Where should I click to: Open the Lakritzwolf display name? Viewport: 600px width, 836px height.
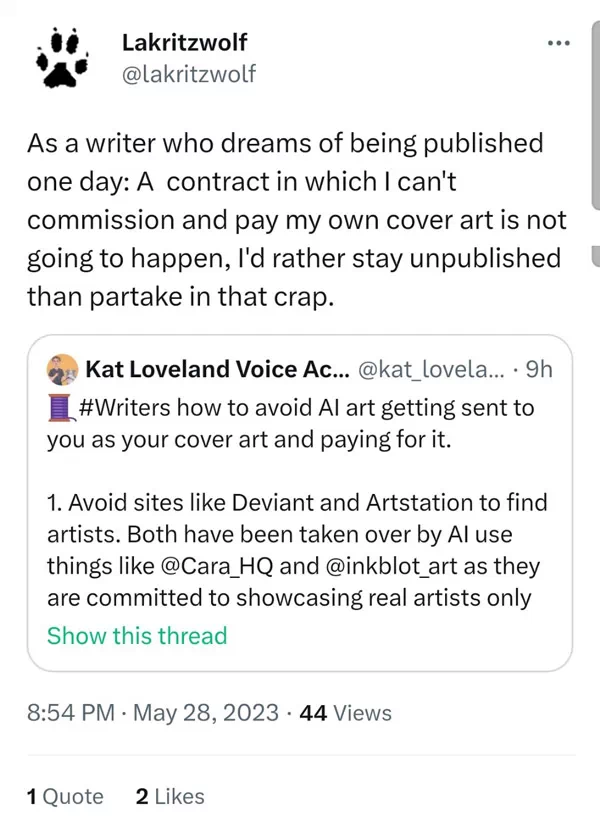[x=183, y=42]
